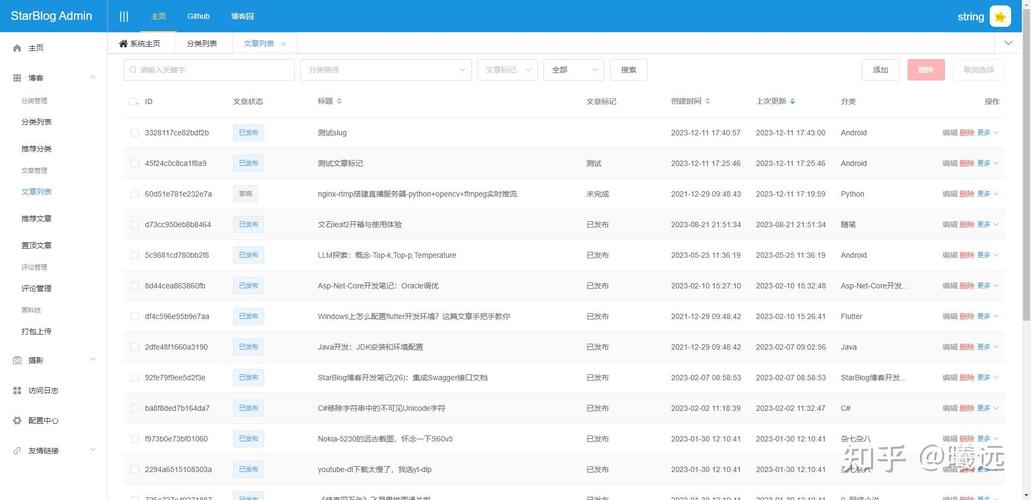
Task: Click the 取消选择 button
Action: [978, 70]
